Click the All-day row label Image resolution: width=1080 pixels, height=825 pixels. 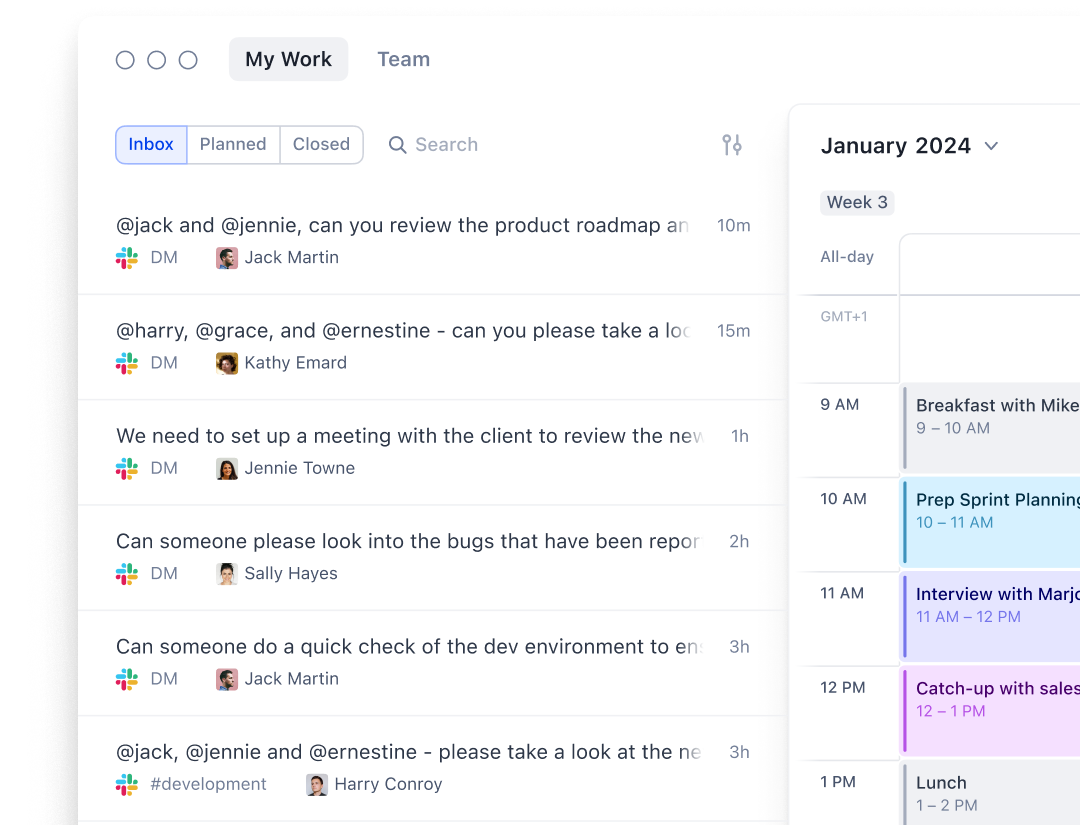tap(847, 257)
